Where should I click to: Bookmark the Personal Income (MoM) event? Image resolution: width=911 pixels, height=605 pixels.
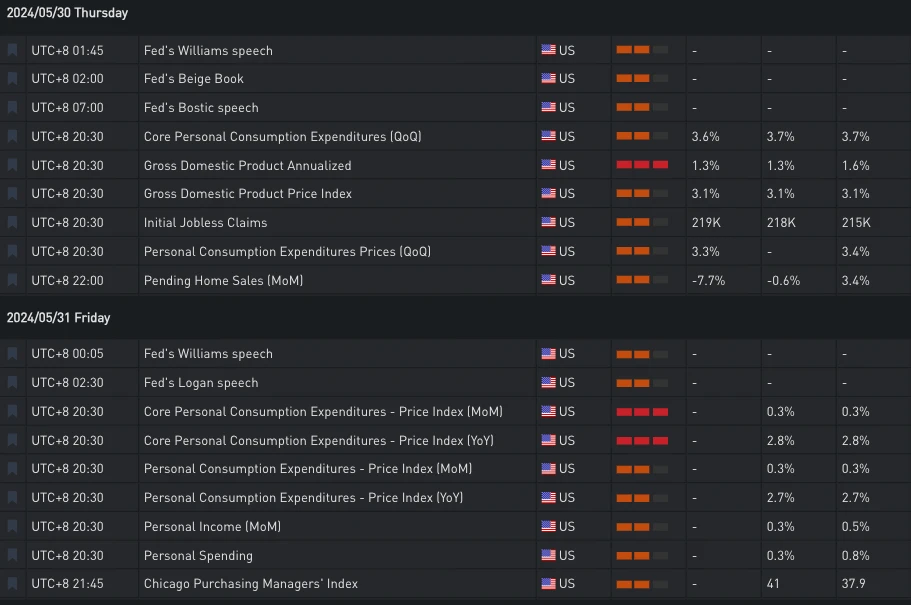click(x=13, y=526)
